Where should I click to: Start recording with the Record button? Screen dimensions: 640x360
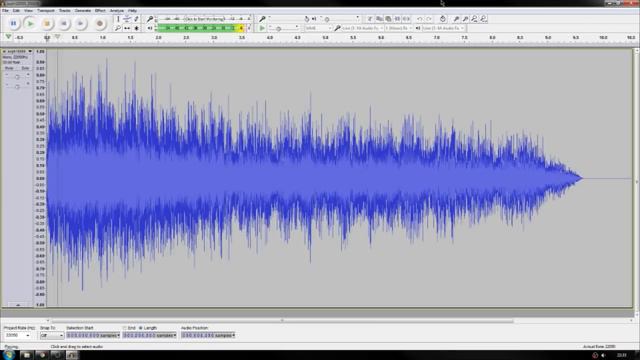[x=99, y=24]
